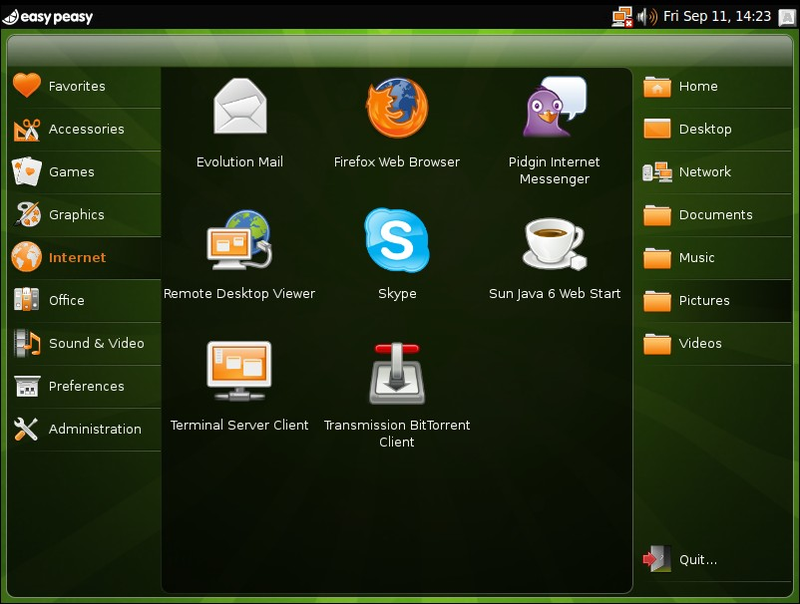The height and width of the screenshot is (604, 800).
Task: Switch to Sound & Video category label
Action: tap(96, 343)
